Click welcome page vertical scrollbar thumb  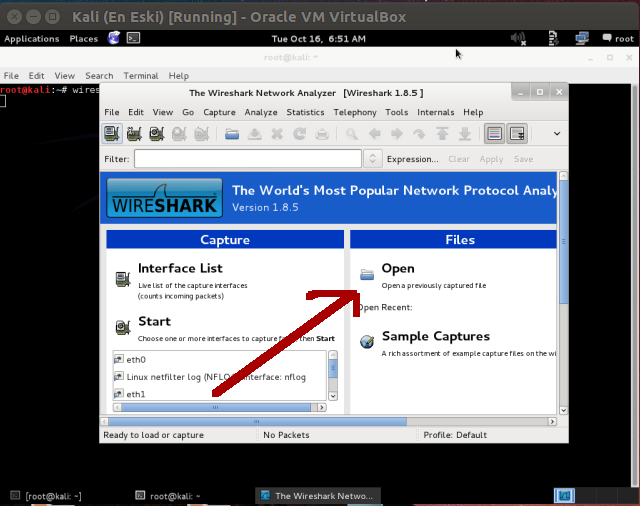point(563,242)
